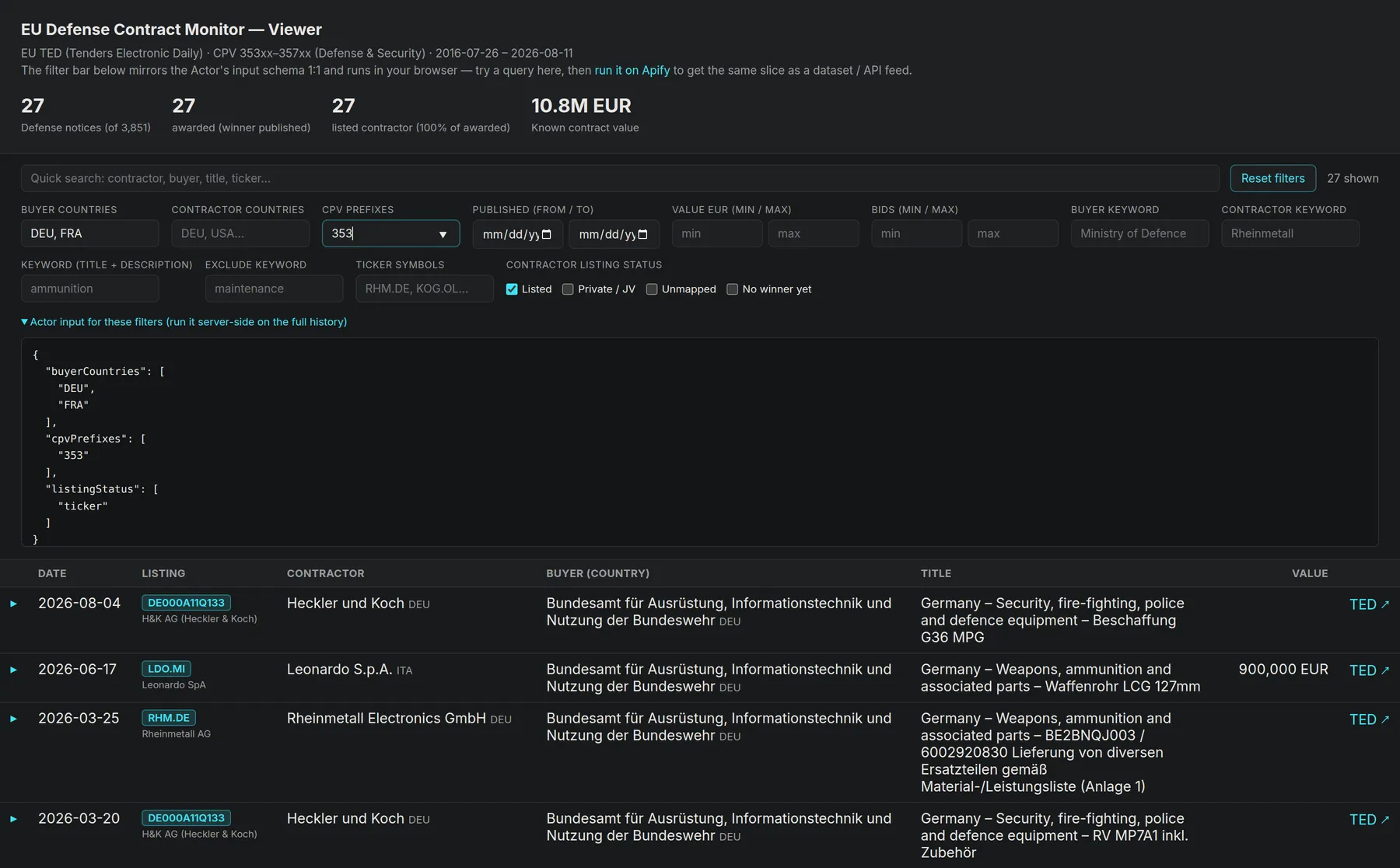1400x868 pixels.
Task: Click the TITLE column header
Action: 936,573
